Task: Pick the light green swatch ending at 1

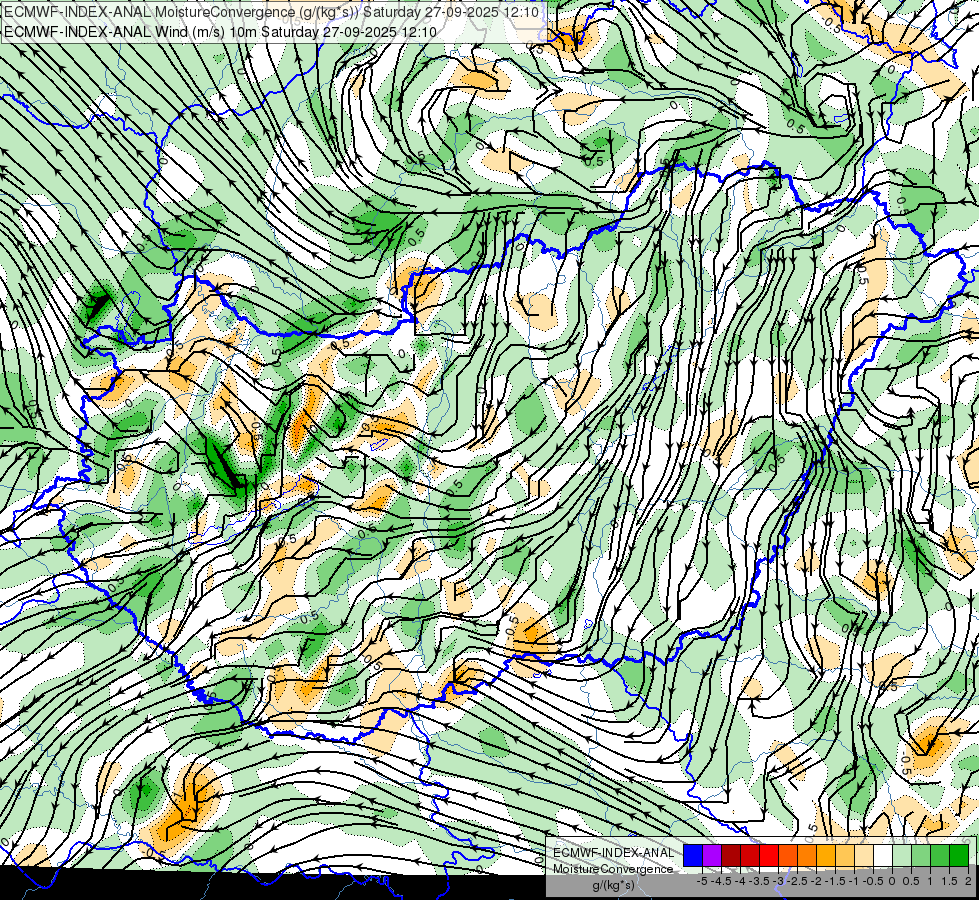Action: tap(921, 856)
